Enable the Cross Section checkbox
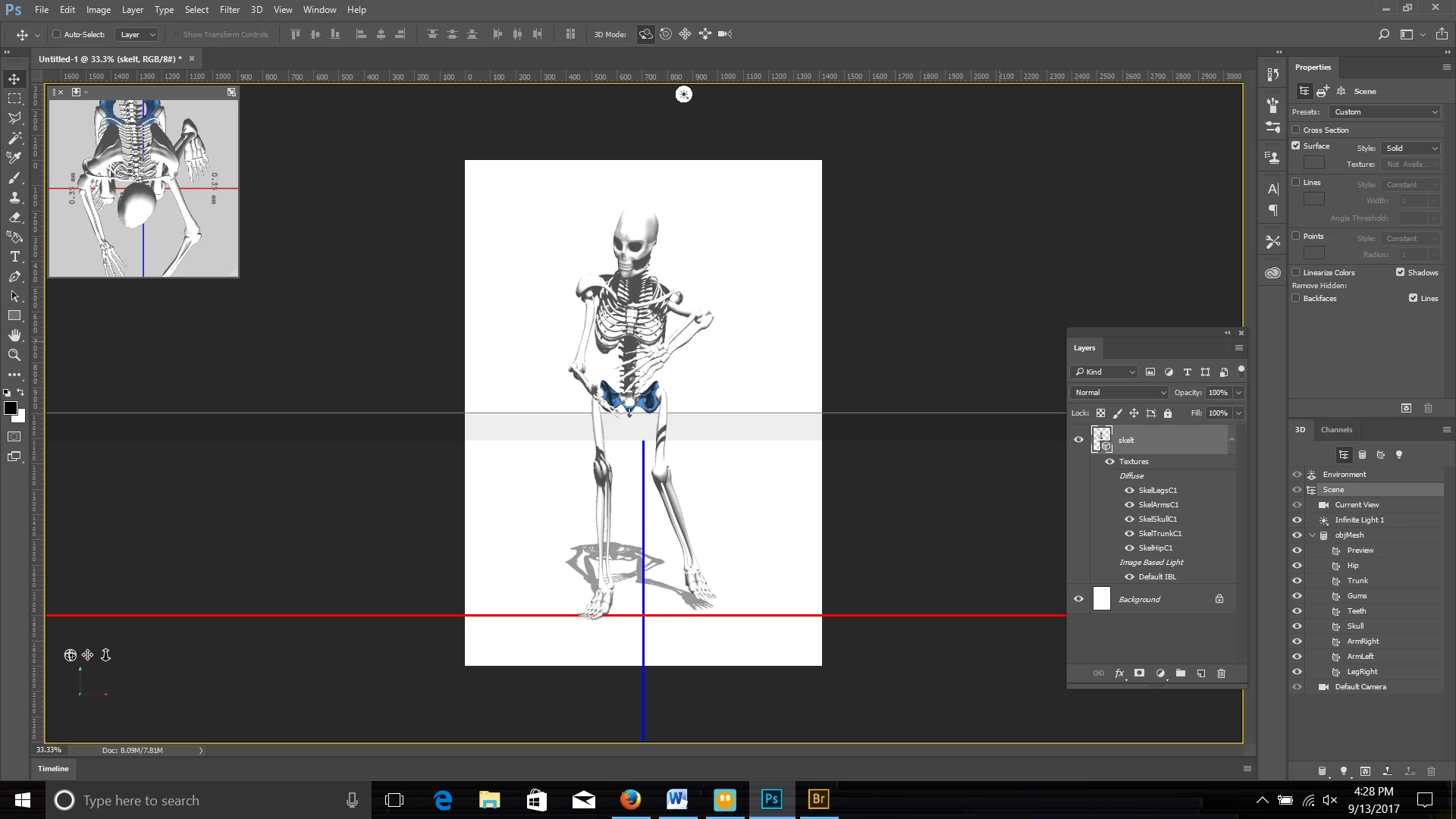The image size is (1456, 819). [1296, 130]
